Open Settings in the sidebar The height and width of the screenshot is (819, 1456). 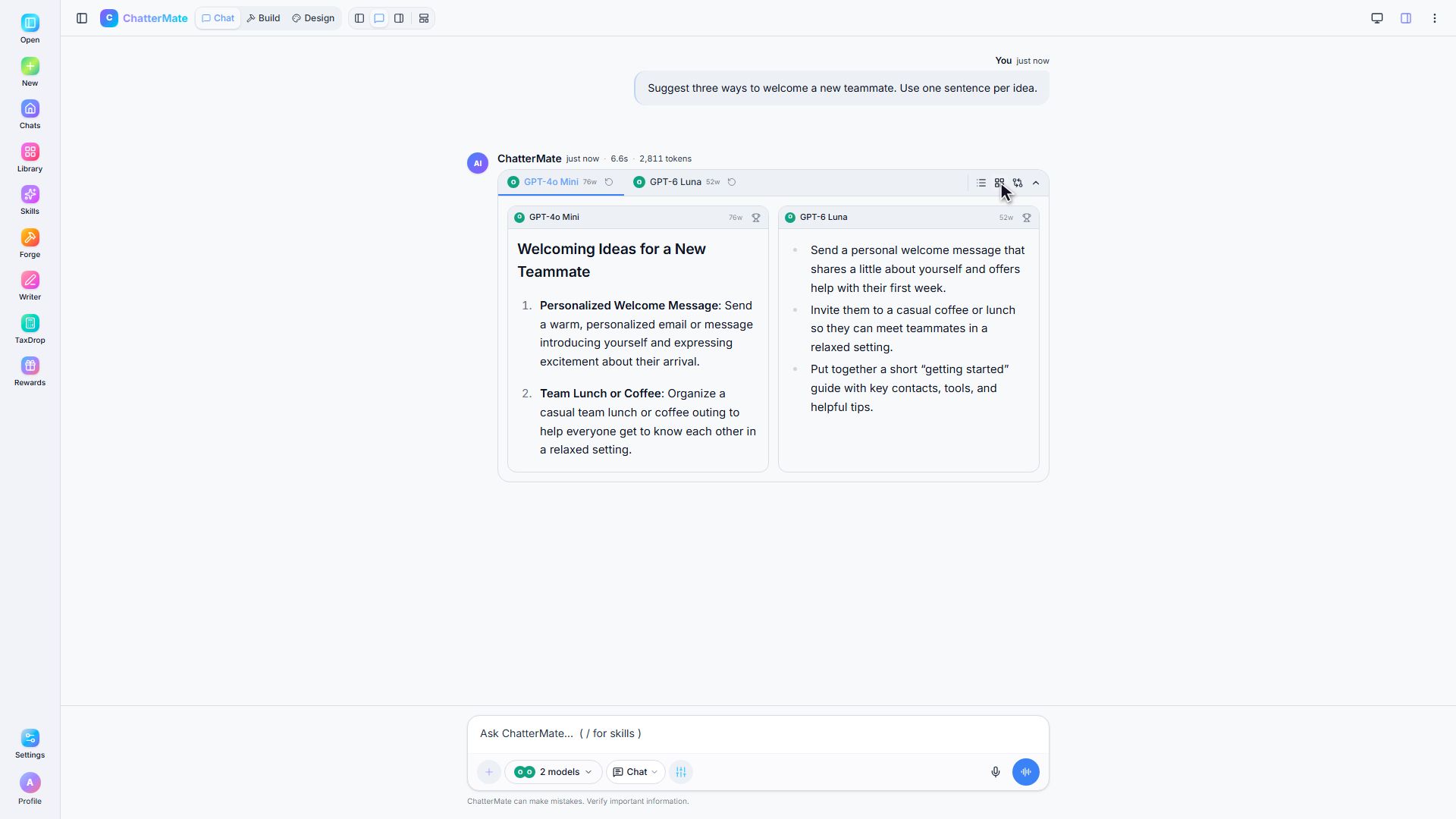(x=30, y=745)
